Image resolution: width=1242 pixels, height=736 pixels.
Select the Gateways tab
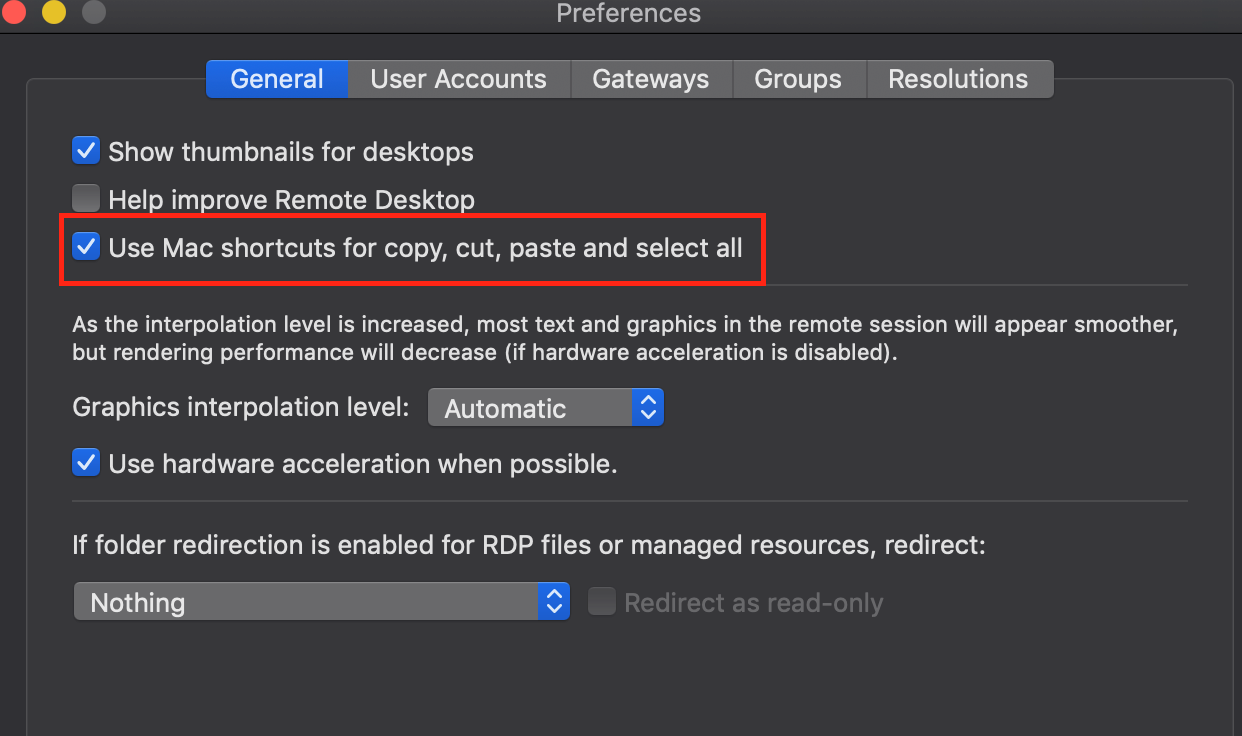point(650,79)
